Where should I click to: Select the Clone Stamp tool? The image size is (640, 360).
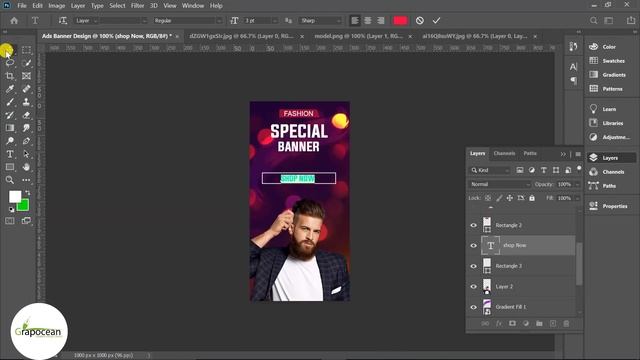pyautogui.click(x=27, y=102)
